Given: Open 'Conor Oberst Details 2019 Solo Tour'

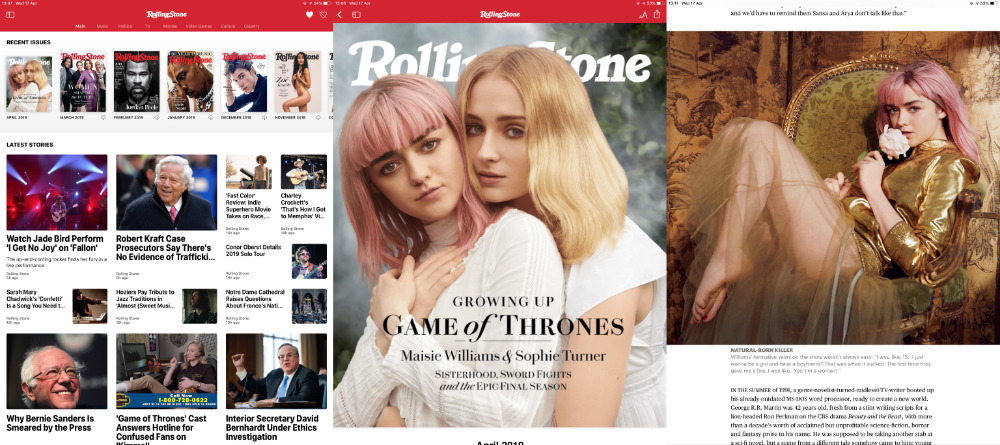Looking at the screenshot, I should (x=254, y=251).
